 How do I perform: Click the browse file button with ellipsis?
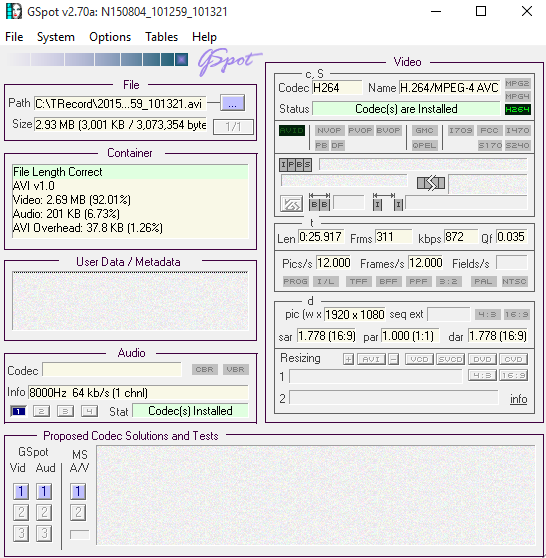point(232,103)
